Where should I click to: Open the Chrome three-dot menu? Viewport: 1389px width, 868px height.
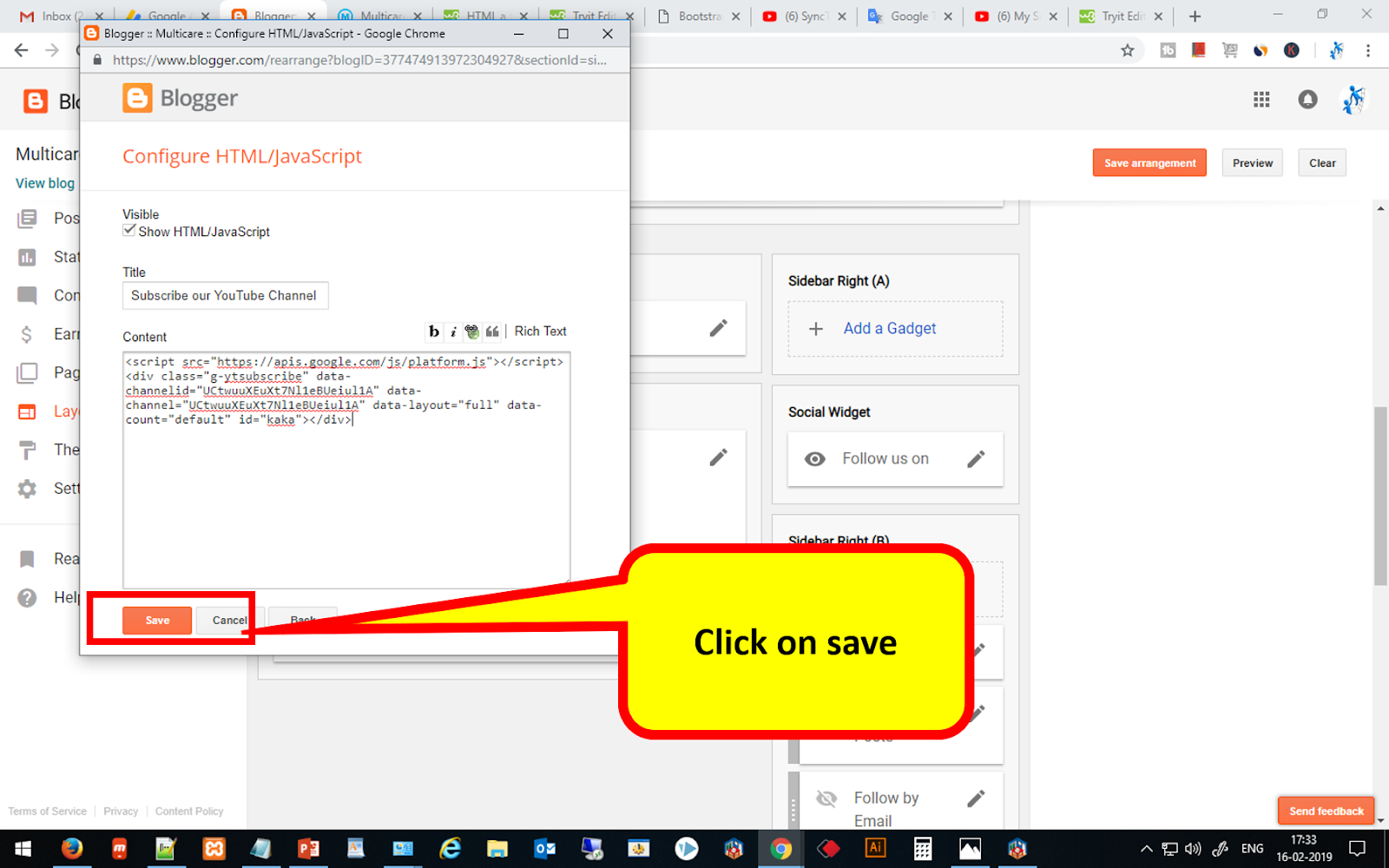tap(1368, 50)
